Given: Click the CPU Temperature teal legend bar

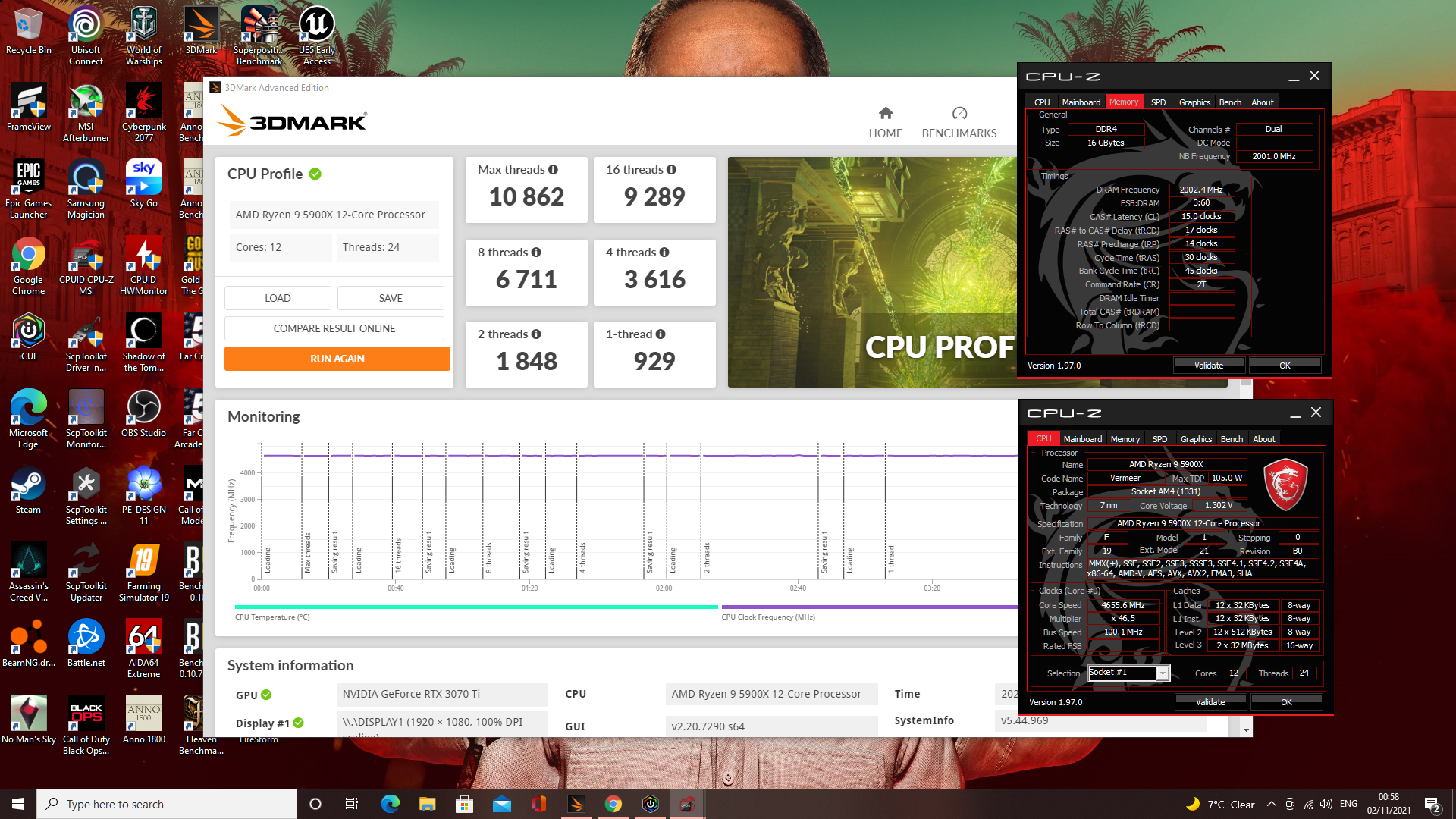Looking at the screenshot, I should point(476,607).
